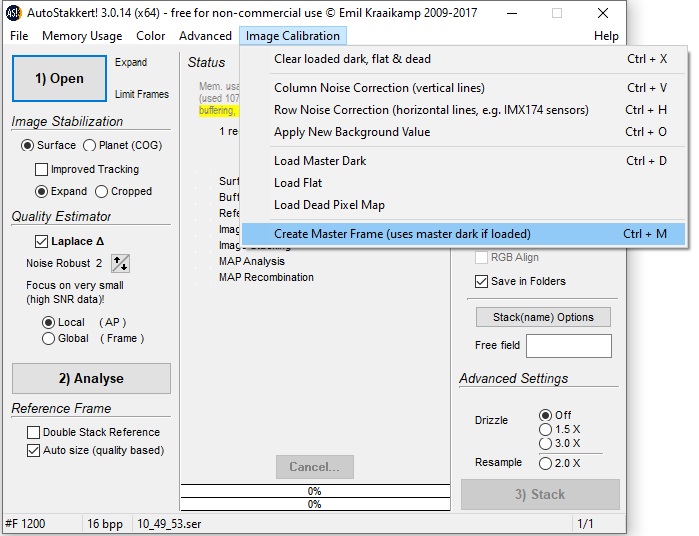Viewport: 699px width, 536px height.
Task: Click into the Free field text box
Action: point(568,346)
